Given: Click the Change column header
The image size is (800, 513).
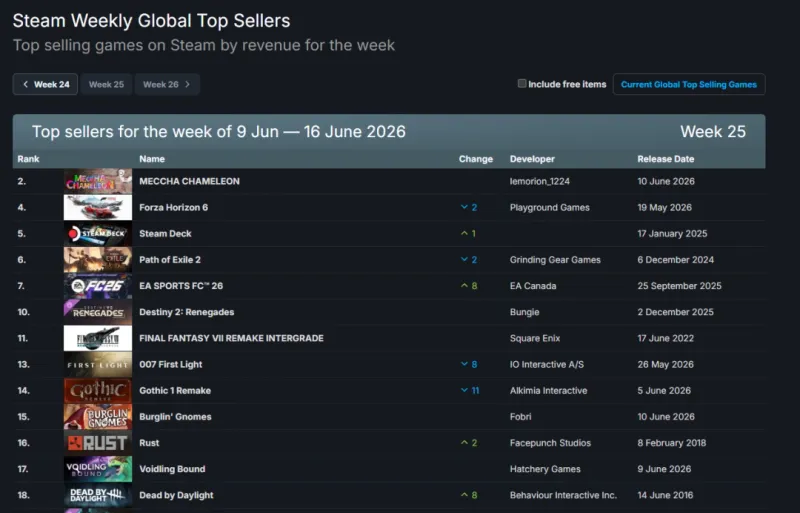Looking at the screenshot, I should coord(476,159).
